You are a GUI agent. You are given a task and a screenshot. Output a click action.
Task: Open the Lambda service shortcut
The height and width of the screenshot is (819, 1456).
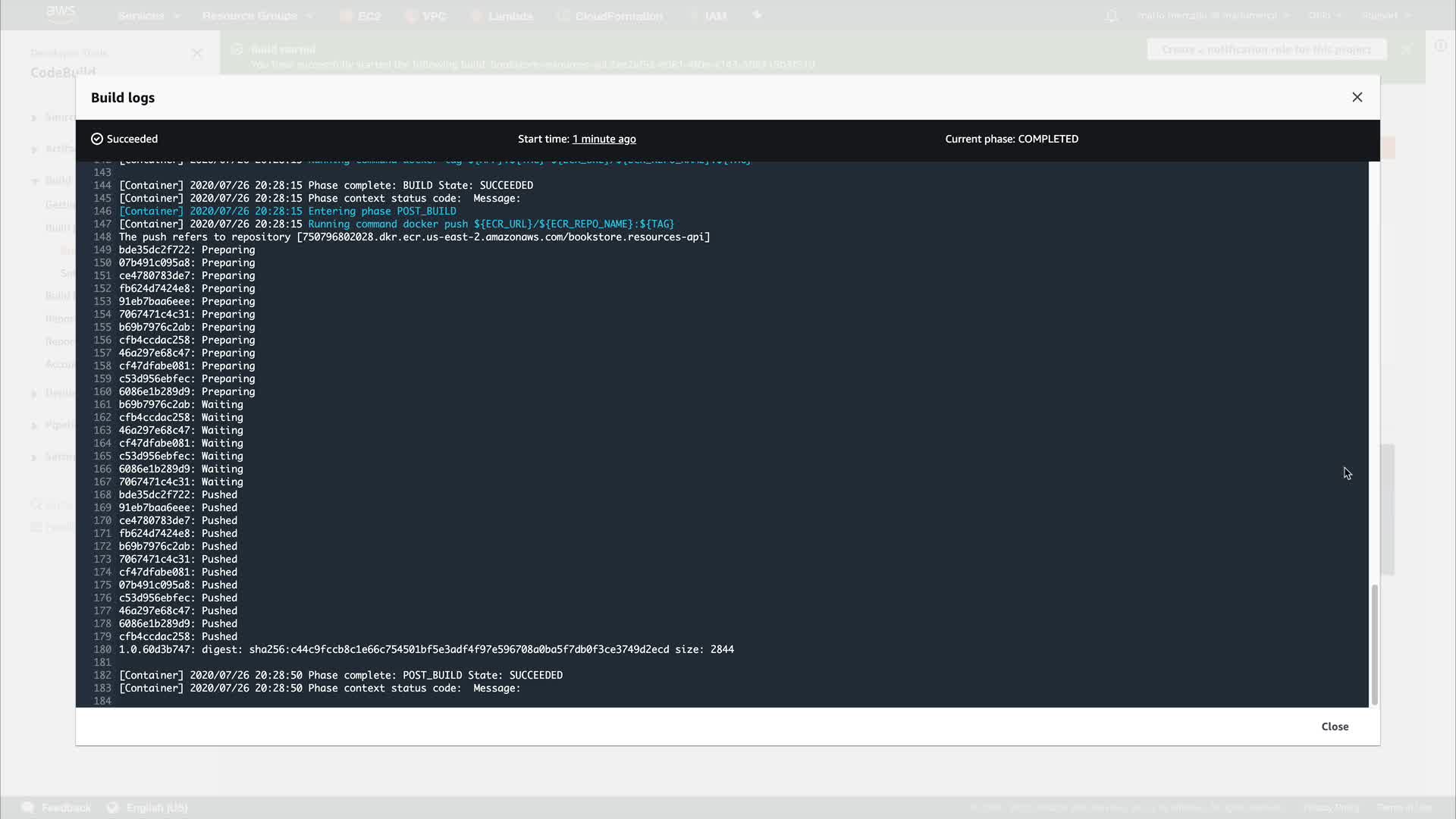click(509, 16)
